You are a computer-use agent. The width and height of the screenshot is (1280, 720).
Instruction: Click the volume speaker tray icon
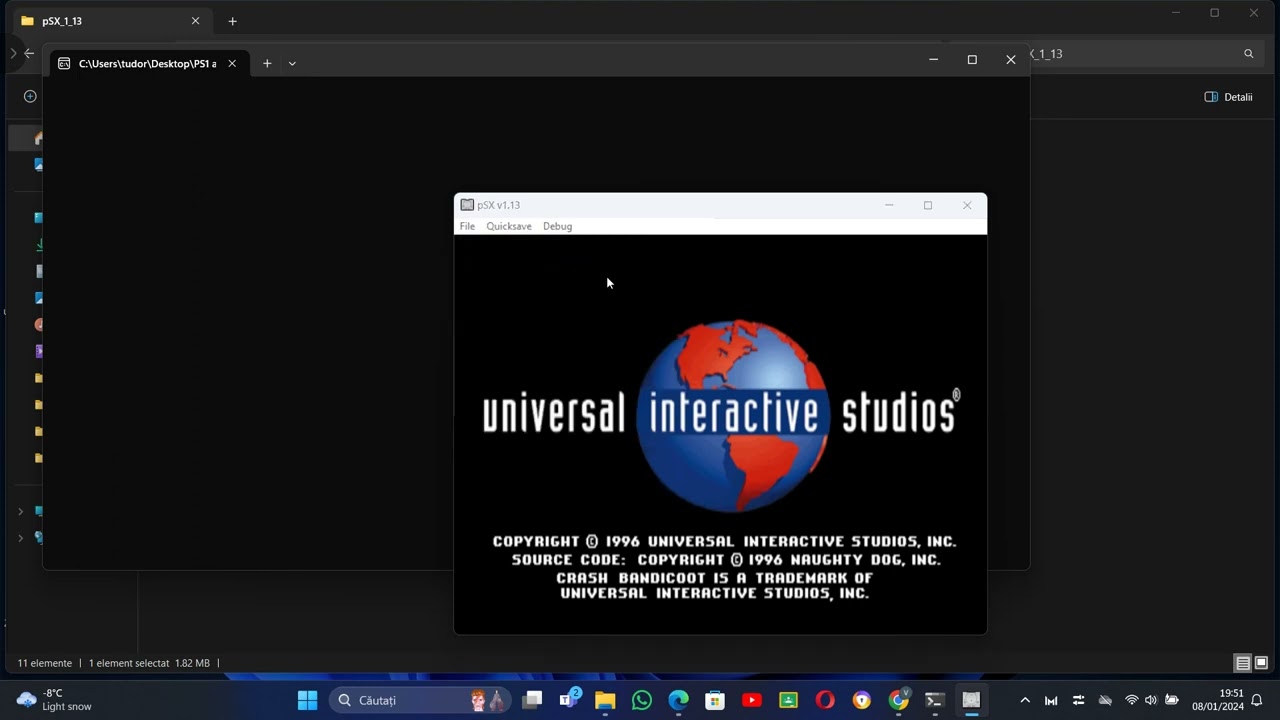[x=1151, y=700]
